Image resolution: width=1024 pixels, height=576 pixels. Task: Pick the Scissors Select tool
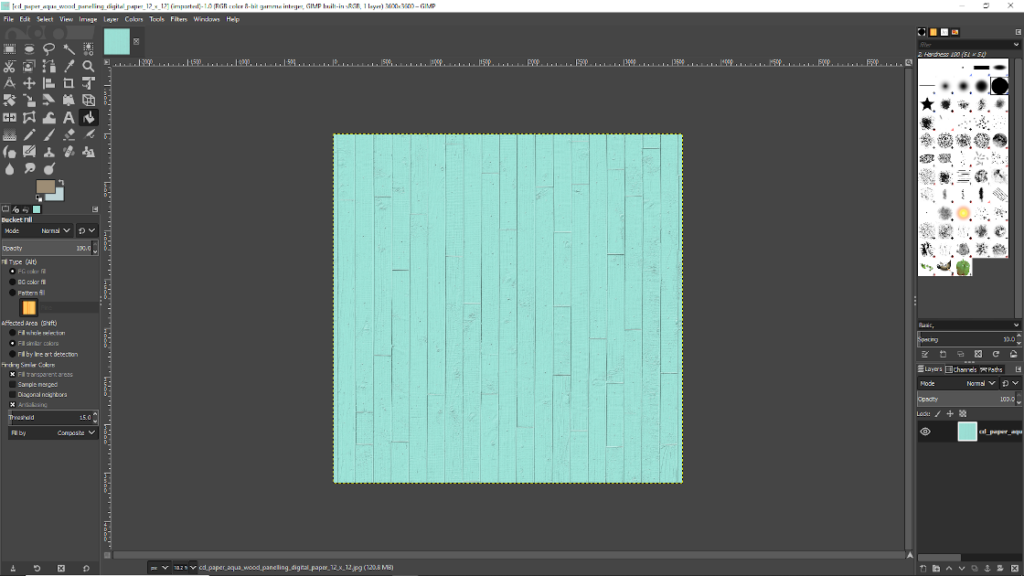tap(9, 66)
